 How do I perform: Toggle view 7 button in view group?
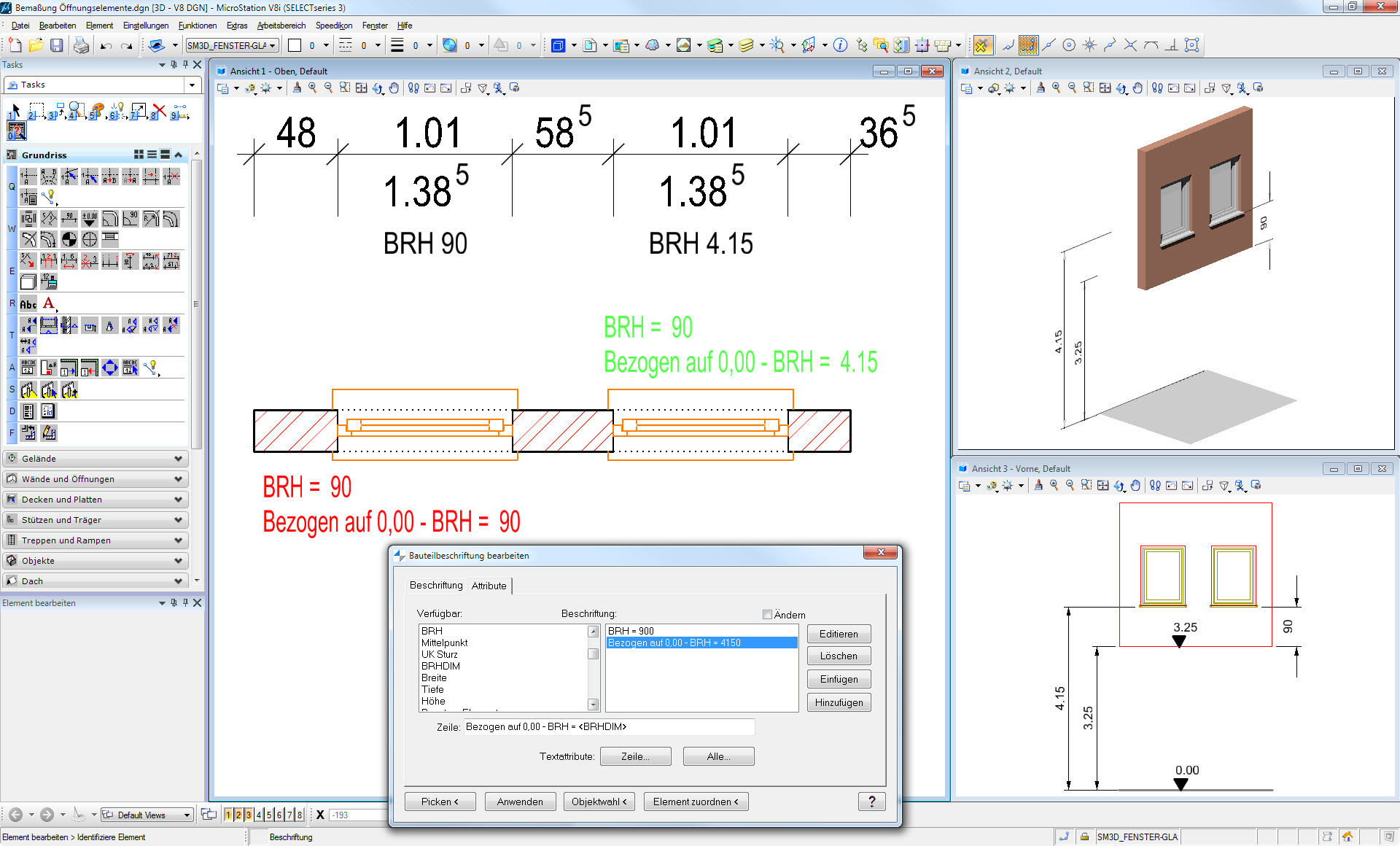[289, 815]
